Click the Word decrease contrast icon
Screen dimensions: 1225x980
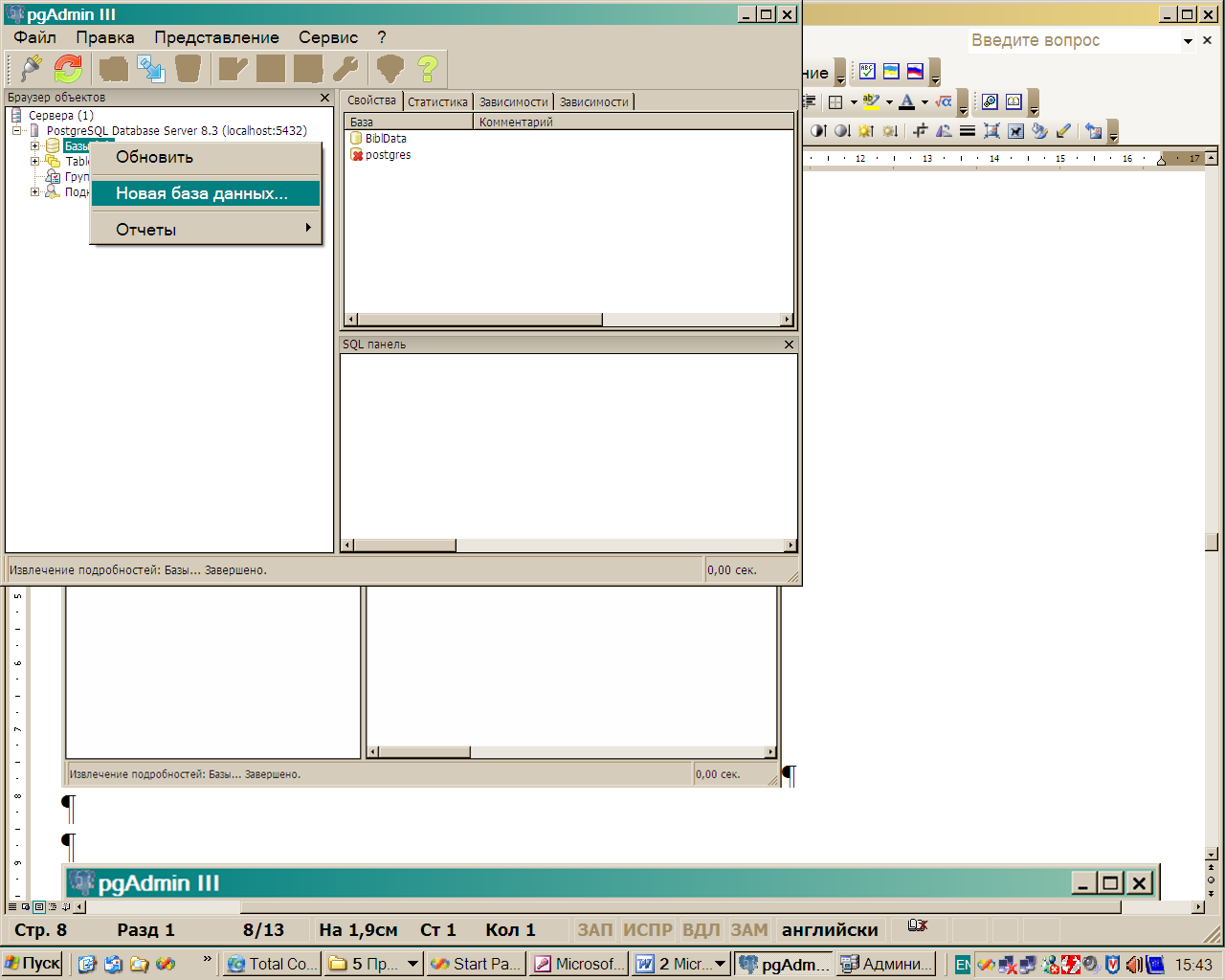click(x=842, y=131)
